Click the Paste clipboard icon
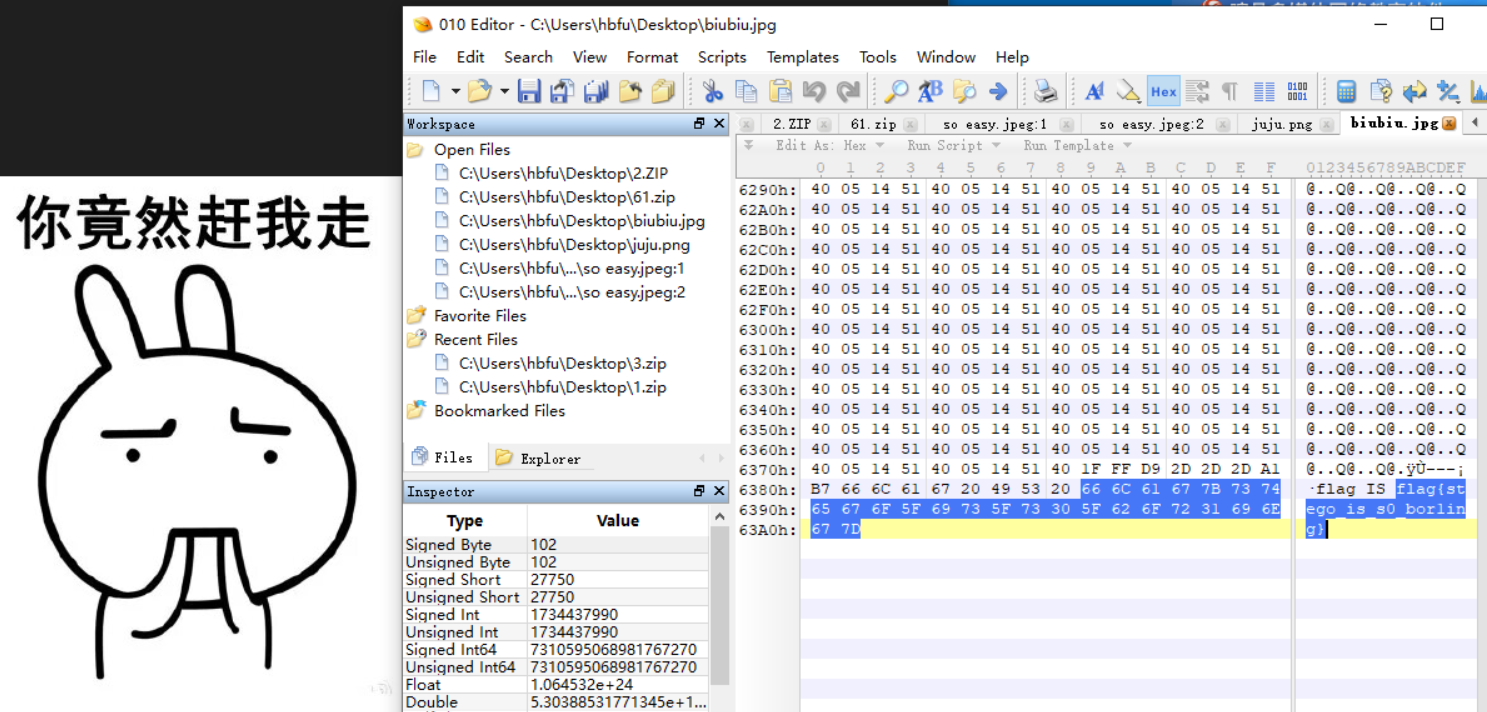This screenshot has width=1487, height=712. pos(780,92)
